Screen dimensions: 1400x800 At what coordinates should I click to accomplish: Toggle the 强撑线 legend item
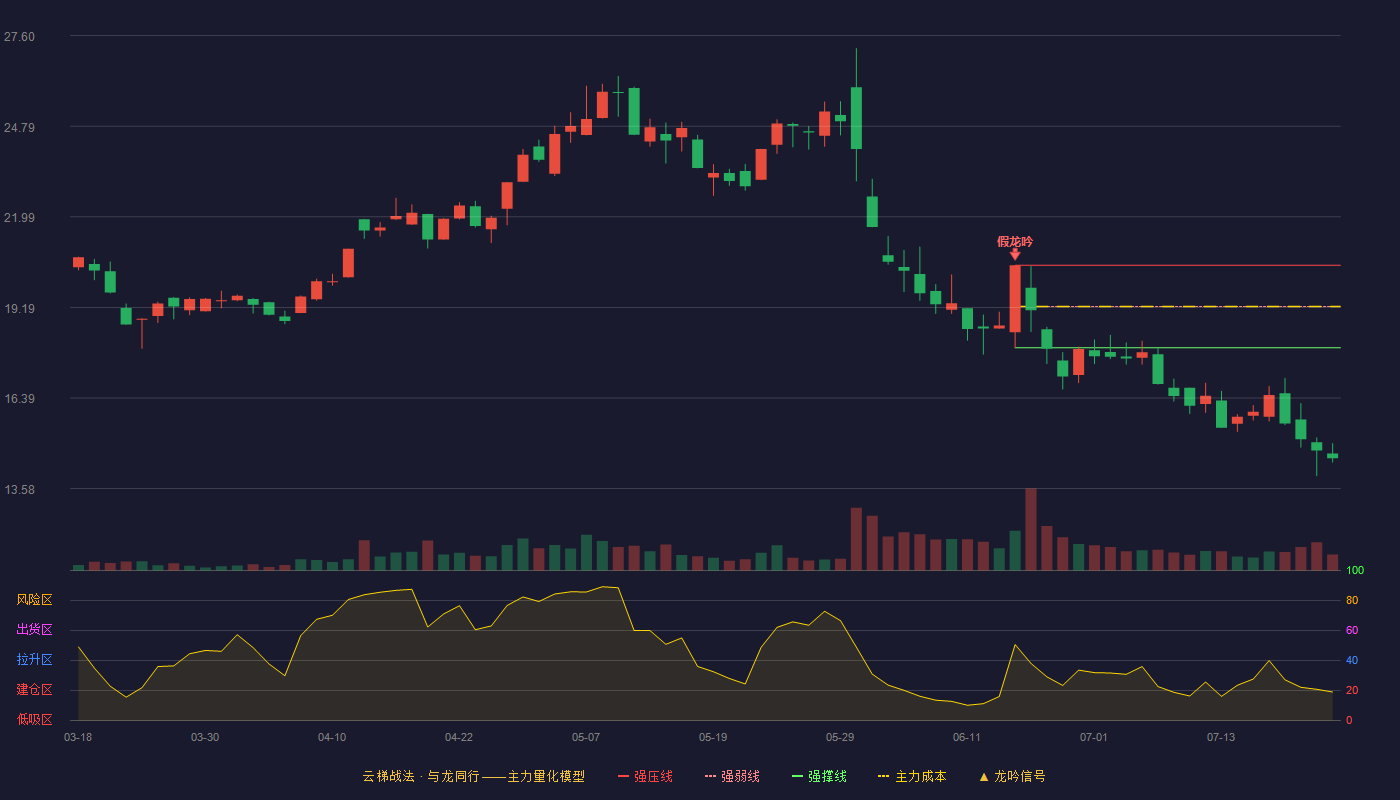(819, 776)
